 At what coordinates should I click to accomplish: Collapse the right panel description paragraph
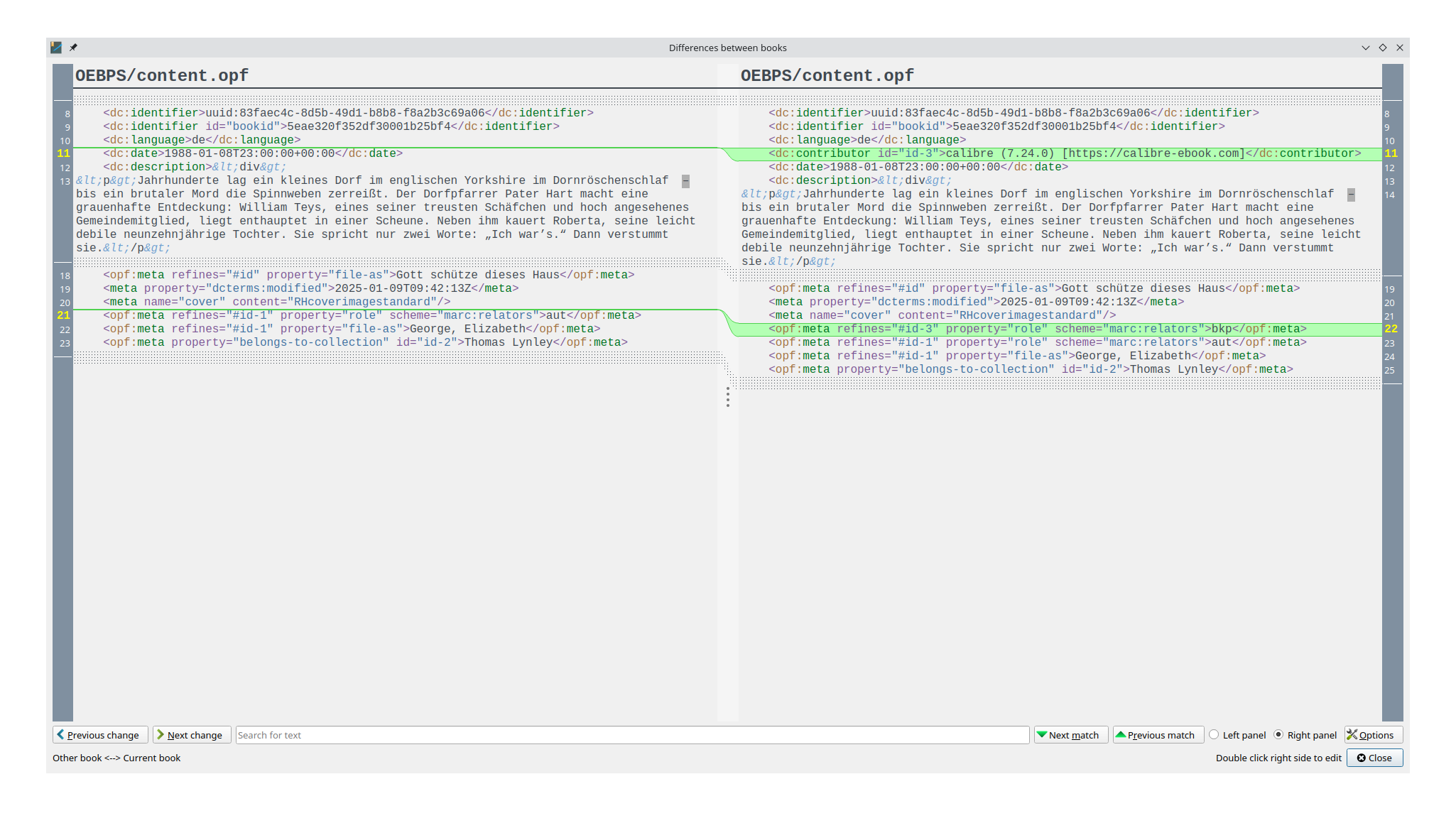(1351, 195)
